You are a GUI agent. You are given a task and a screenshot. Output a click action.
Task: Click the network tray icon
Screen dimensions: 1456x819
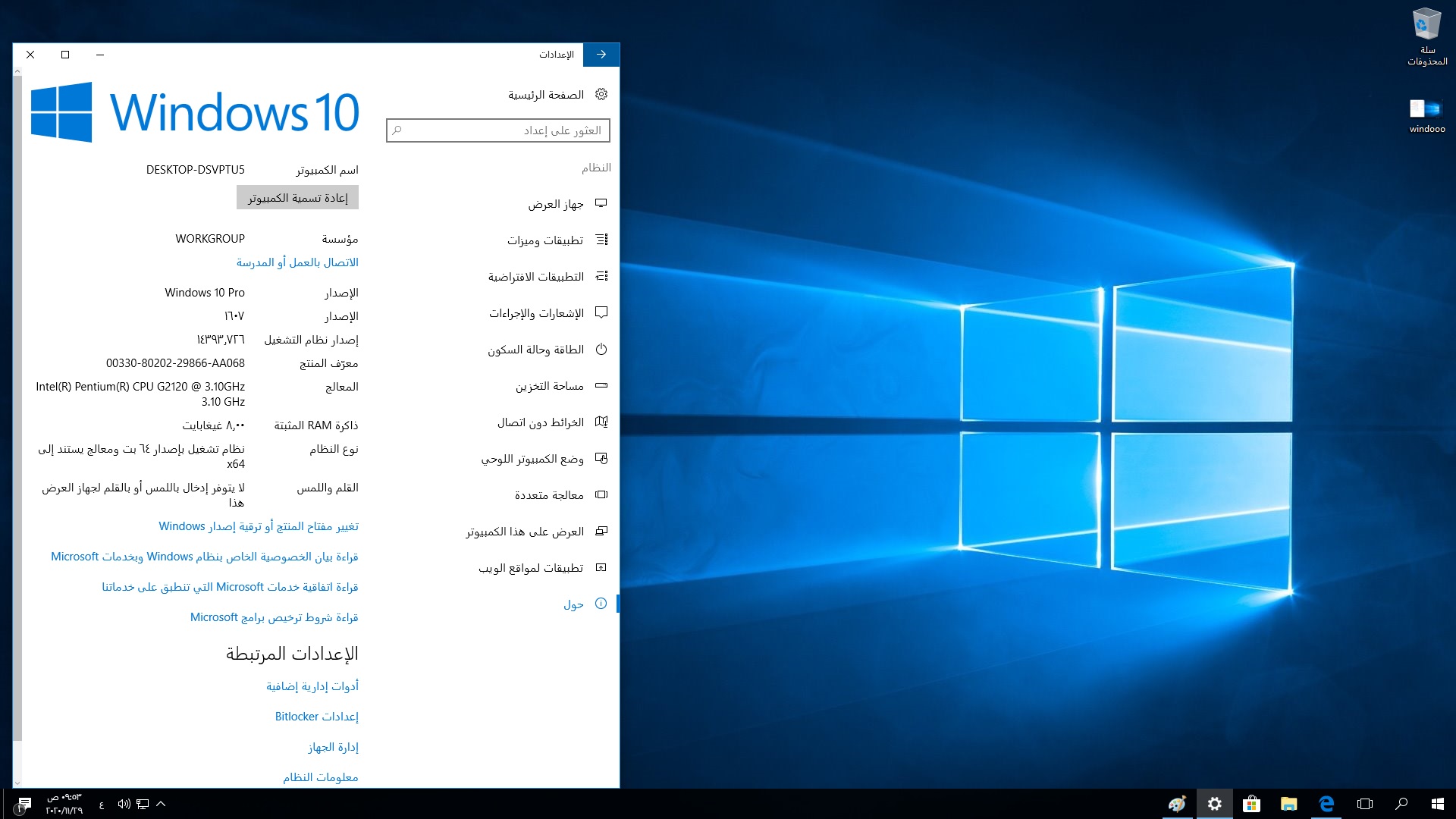click(143, 804)
